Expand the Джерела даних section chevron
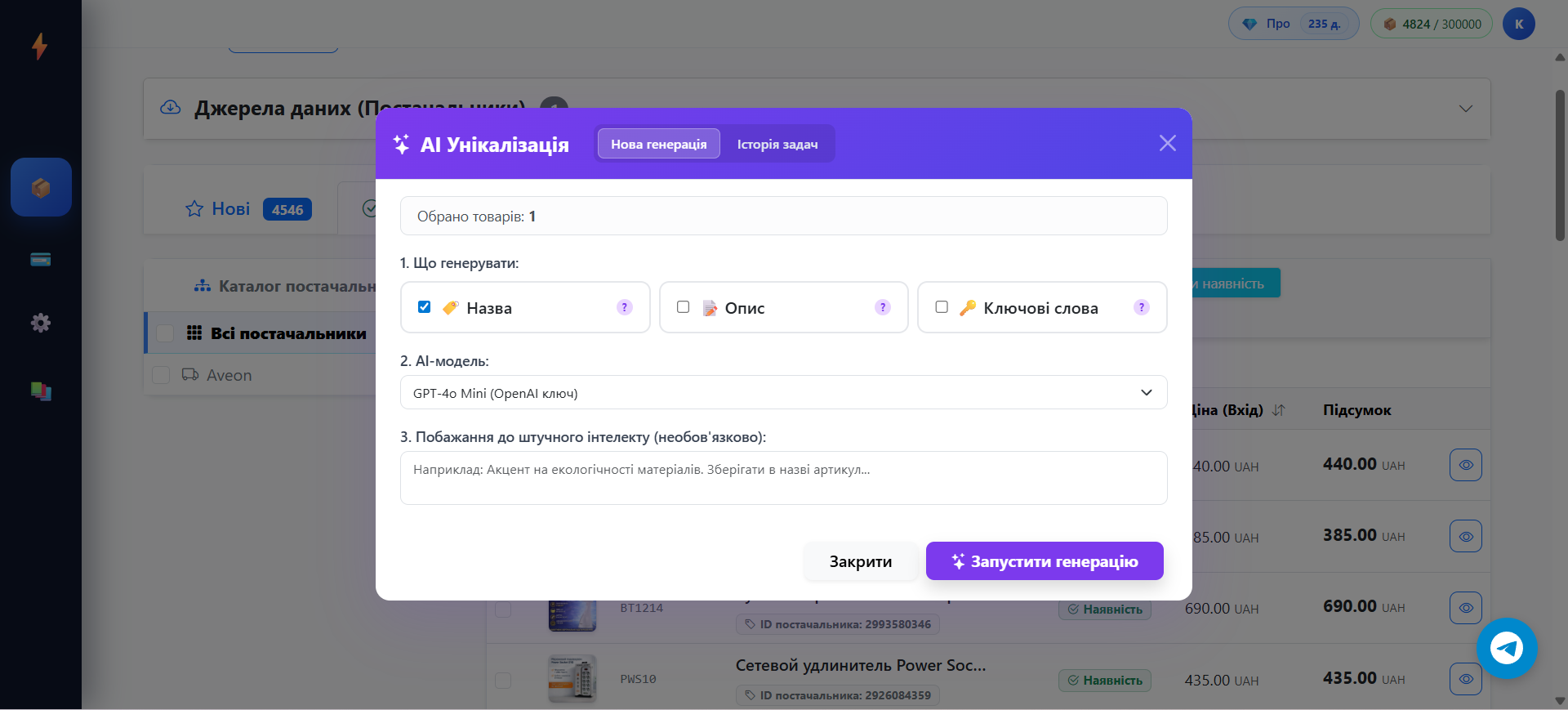1568x710 pixels. click(x=1466, y=109)
